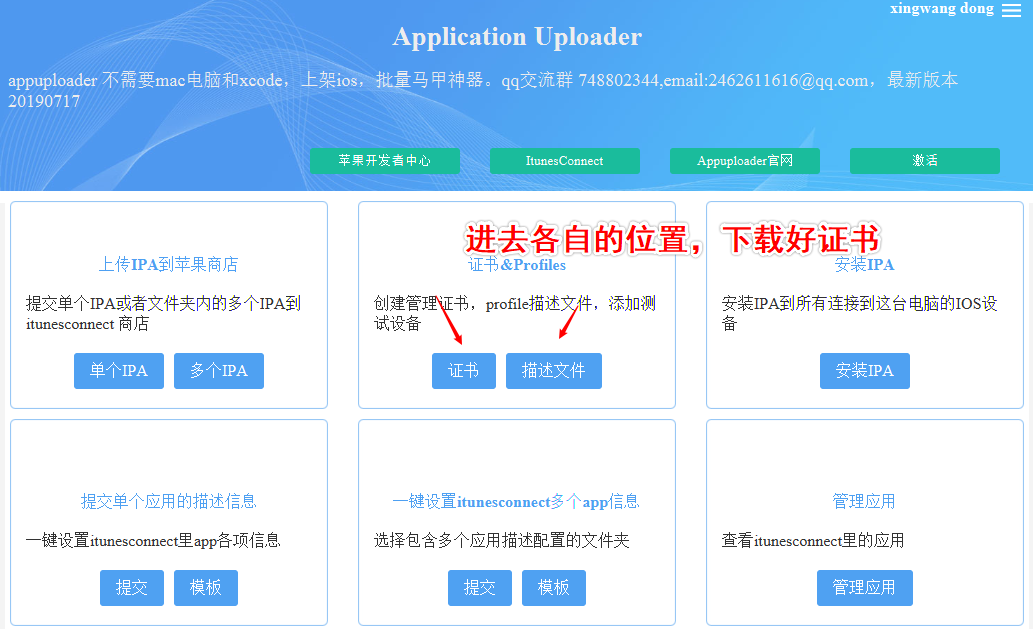The height and width of the screenshot is (629, 1033).
Task: Click the 上传IPA到苹果商店 heading
Action: (x=169, y=265)
